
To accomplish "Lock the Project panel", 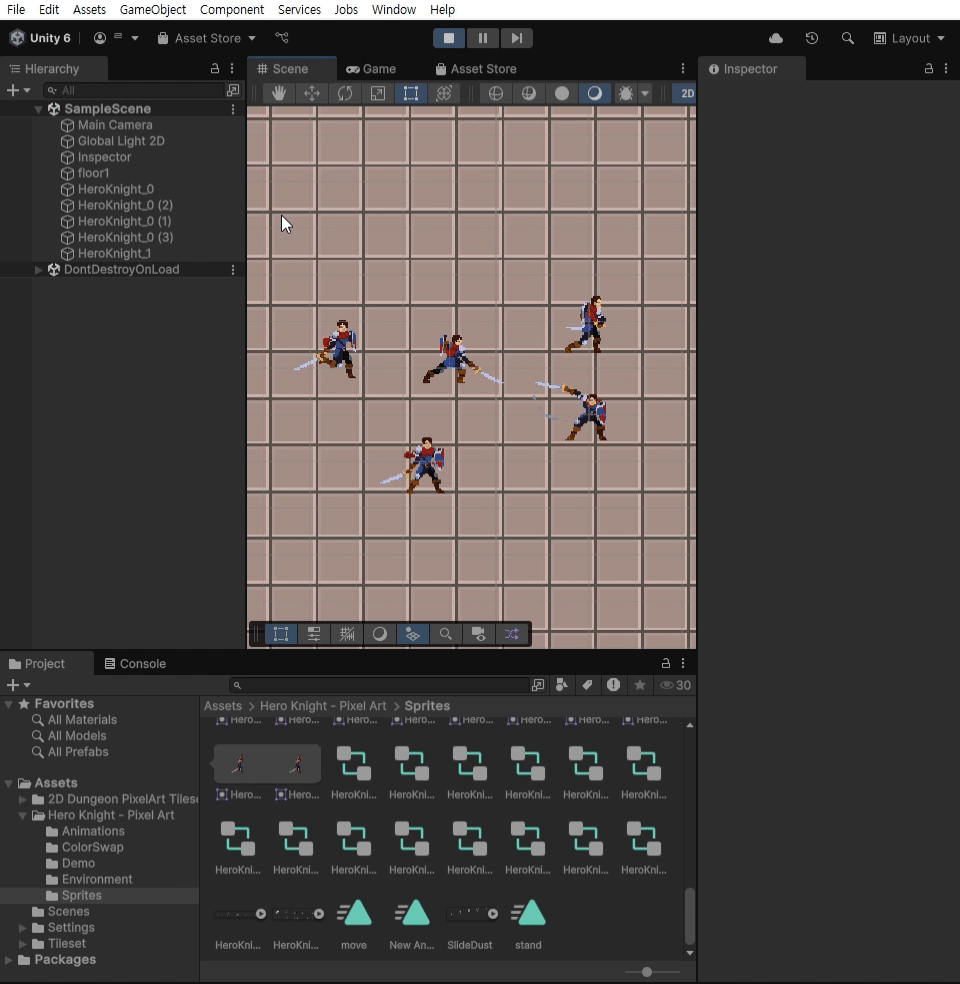I will [666, 663].
